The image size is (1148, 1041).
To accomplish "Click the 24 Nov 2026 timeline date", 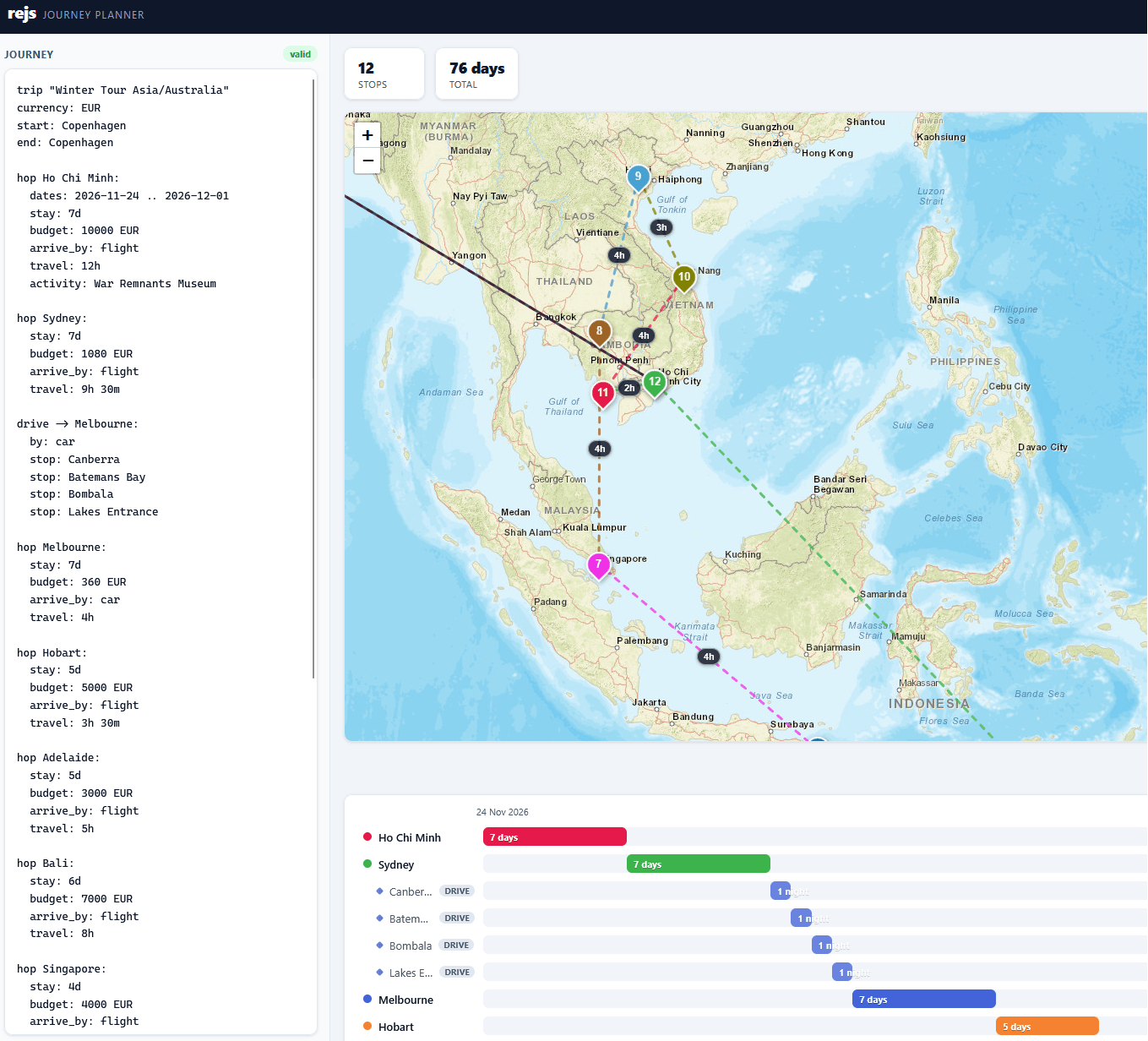I will pyautogui.click(x=503, y=812).
